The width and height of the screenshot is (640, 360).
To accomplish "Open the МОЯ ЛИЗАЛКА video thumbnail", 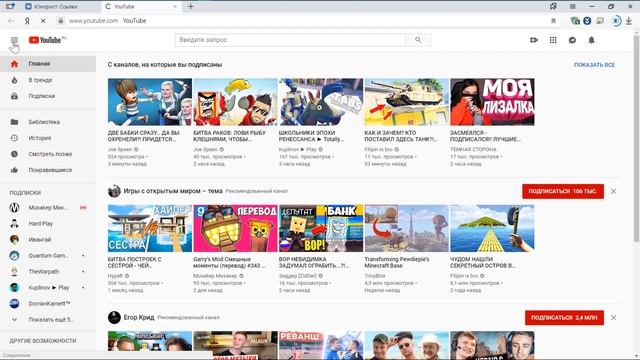I will click(492, 102).
